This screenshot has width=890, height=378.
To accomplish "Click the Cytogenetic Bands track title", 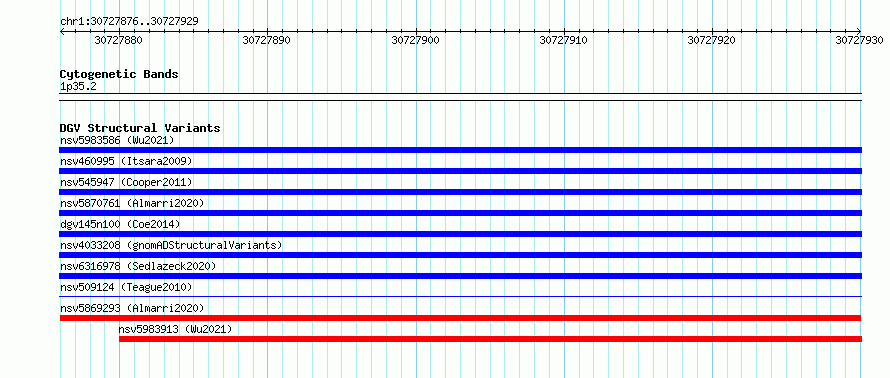I will click(119, 74).
